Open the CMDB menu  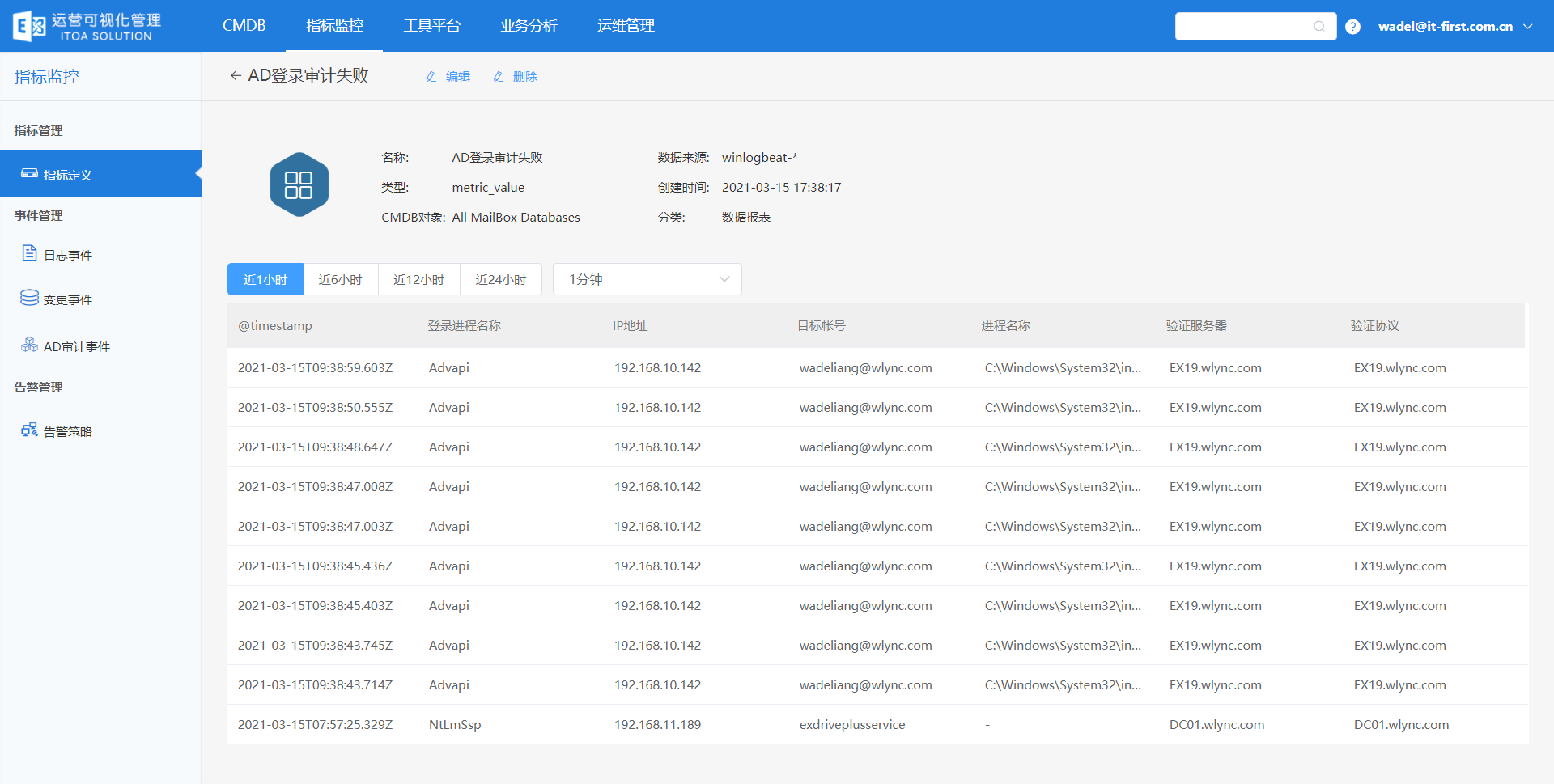coord(244,26)
